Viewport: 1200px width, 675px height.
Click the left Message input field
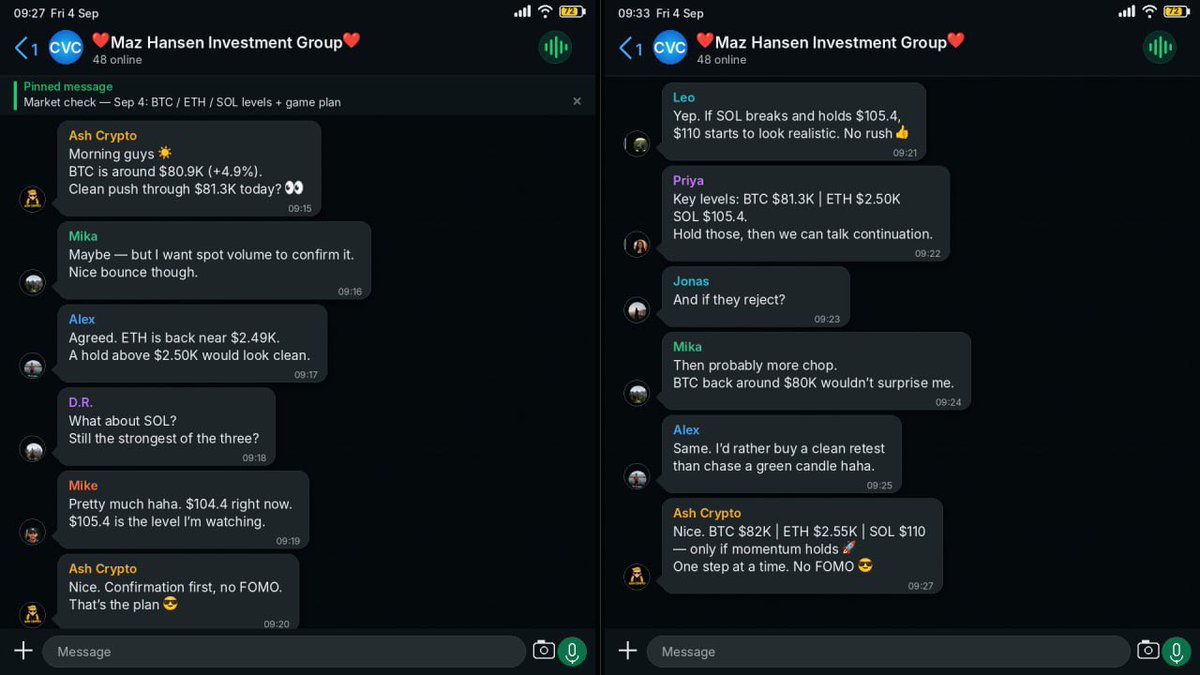click(284, 651)
